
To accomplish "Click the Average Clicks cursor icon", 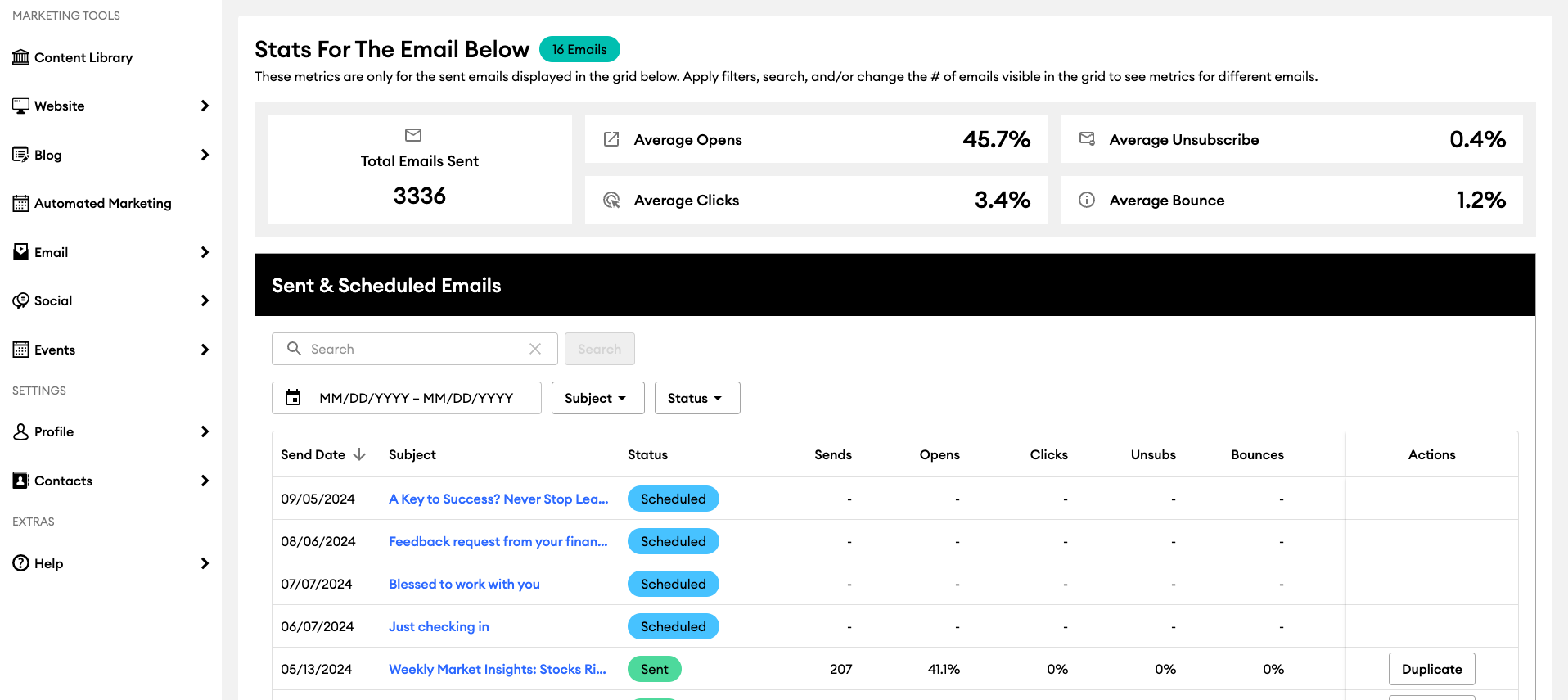I will 611,201.
